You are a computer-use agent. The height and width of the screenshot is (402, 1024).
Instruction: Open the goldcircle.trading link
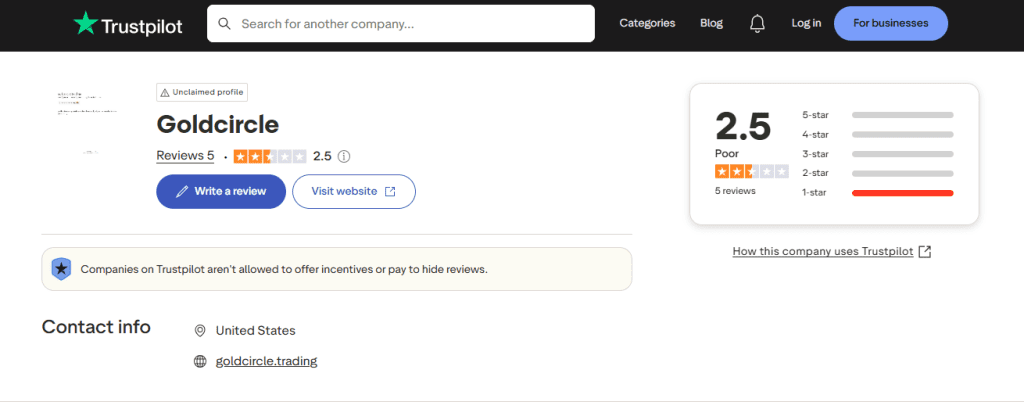click(266, 361)
